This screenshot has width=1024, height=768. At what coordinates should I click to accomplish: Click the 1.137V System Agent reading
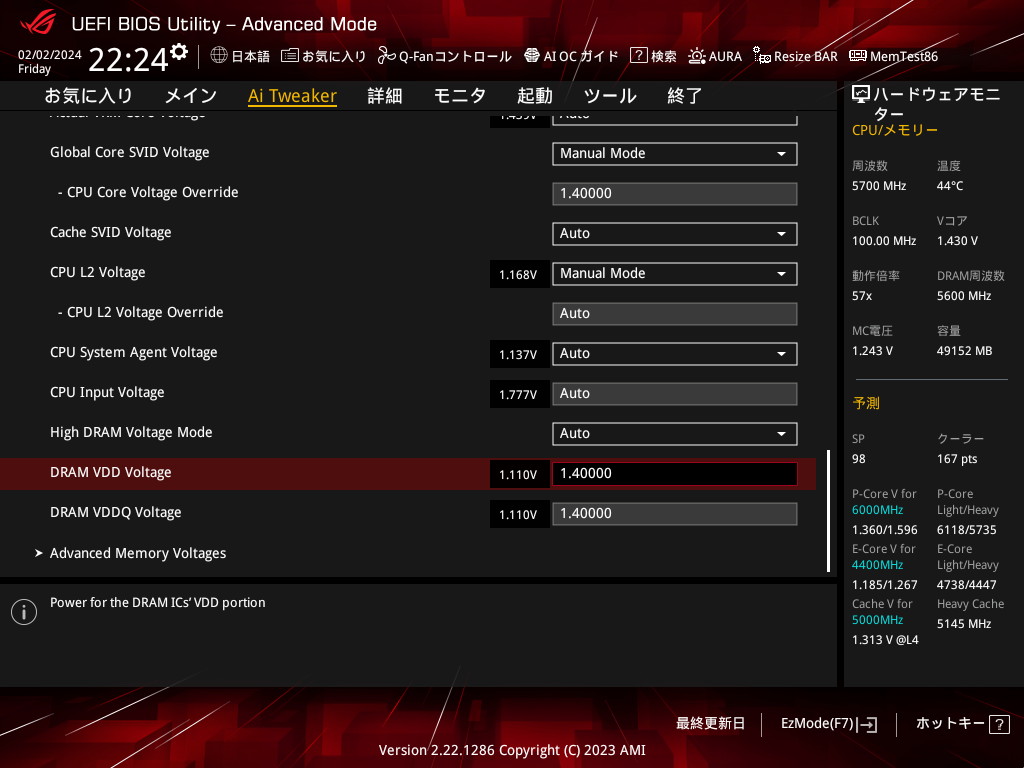point(519,355)
